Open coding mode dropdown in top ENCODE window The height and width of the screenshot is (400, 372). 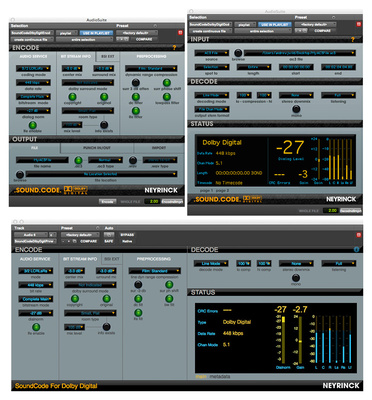[33, 69]
